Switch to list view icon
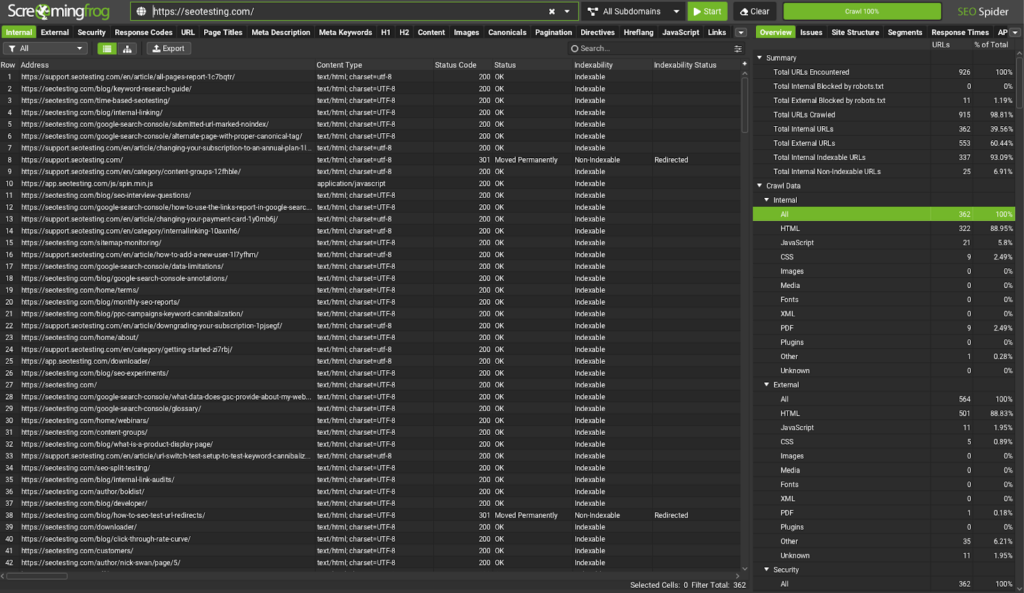The height and width of the screenshot is (593, 1024). tap(107, 48)
